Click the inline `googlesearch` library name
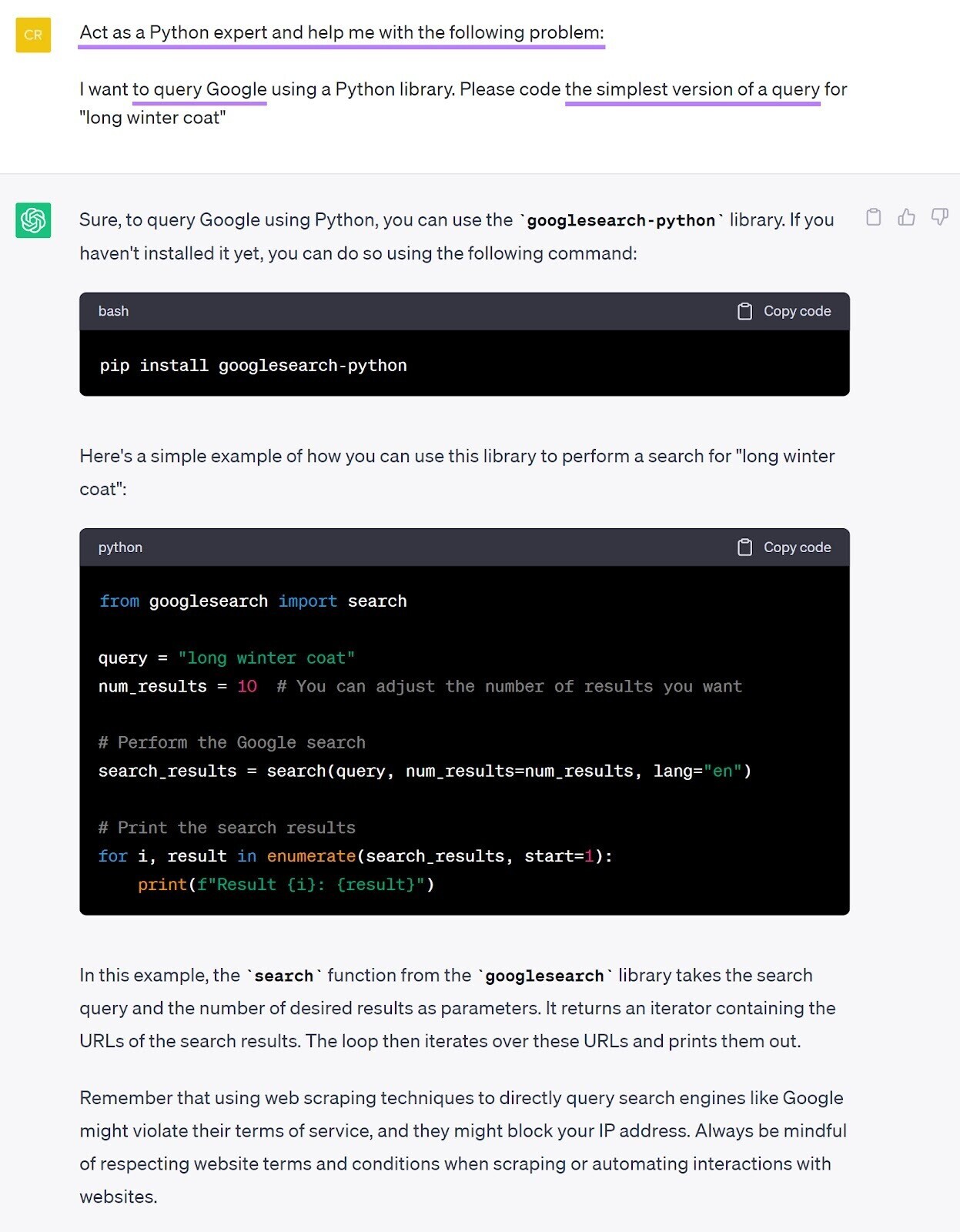 click(545, 976)
